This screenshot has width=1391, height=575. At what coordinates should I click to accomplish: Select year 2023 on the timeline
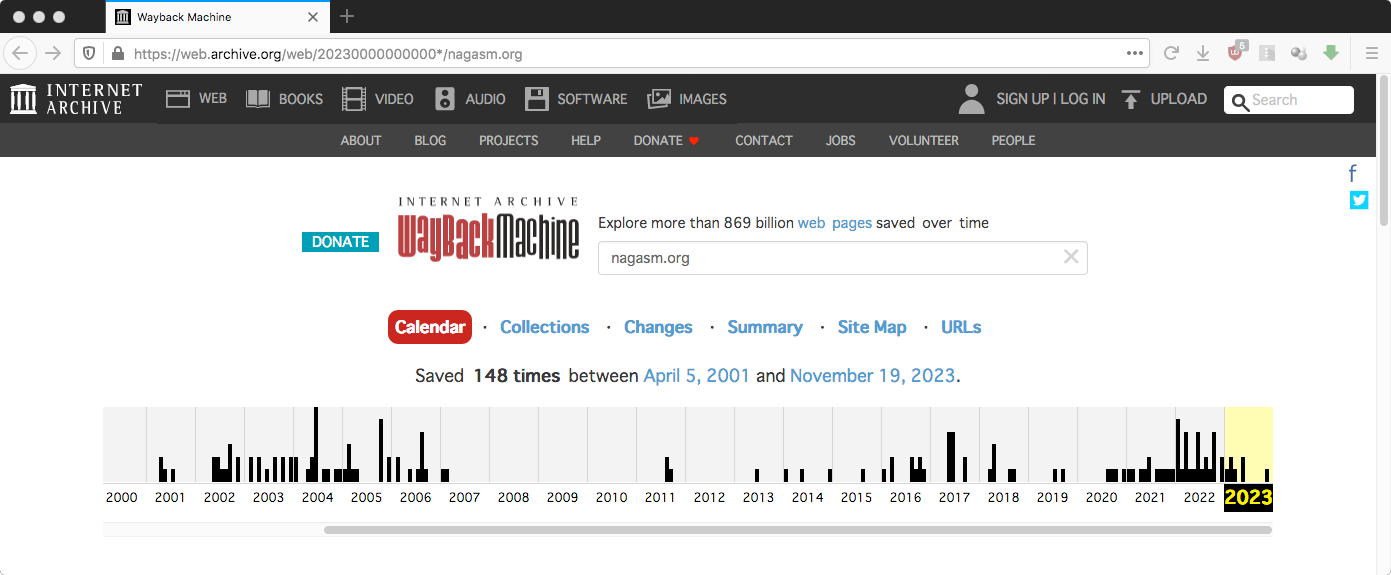tap(1248, 497)
